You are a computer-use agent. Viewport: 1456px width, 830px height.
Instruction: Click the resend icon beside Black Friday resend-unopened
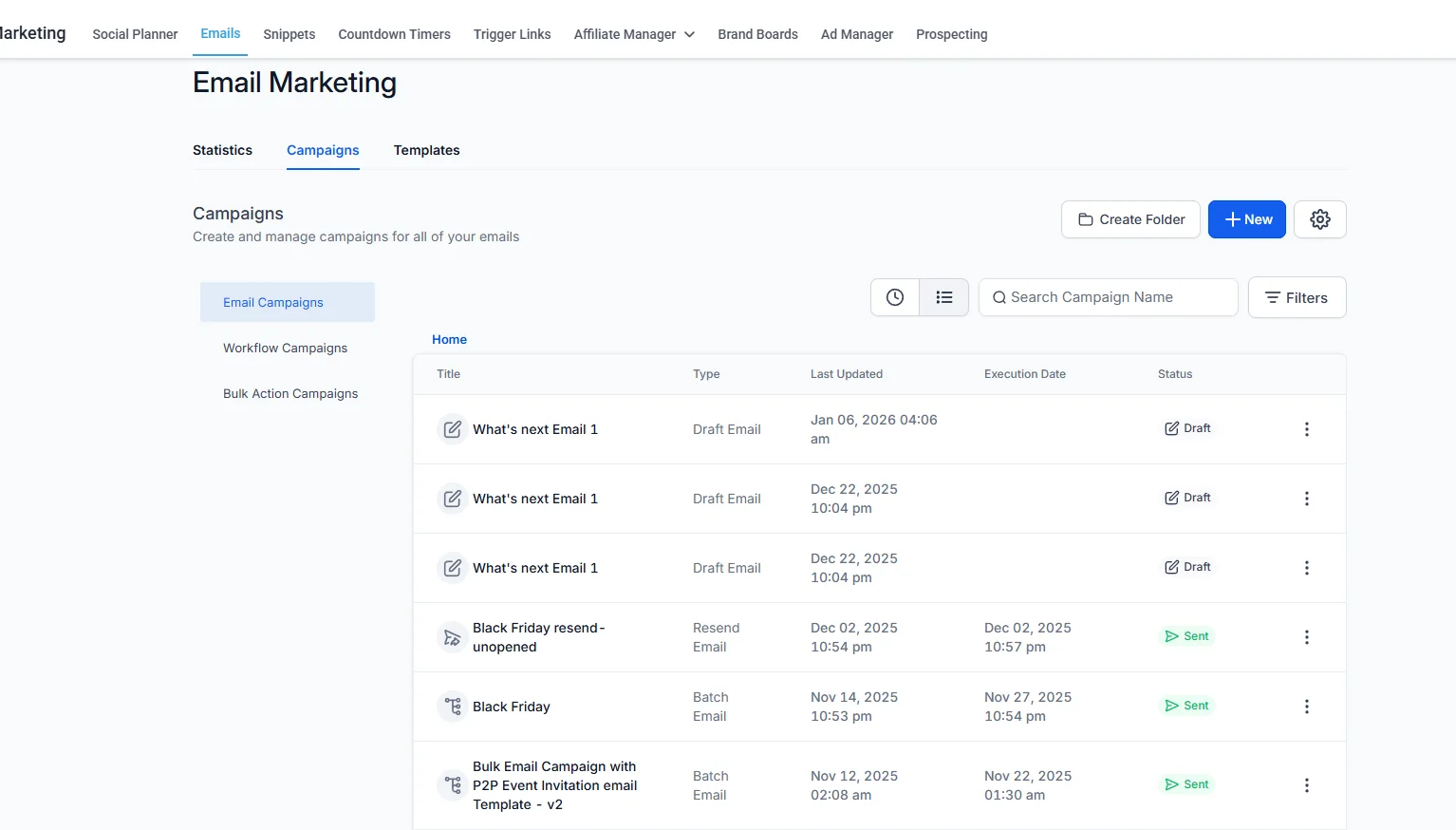click(453, 637)
